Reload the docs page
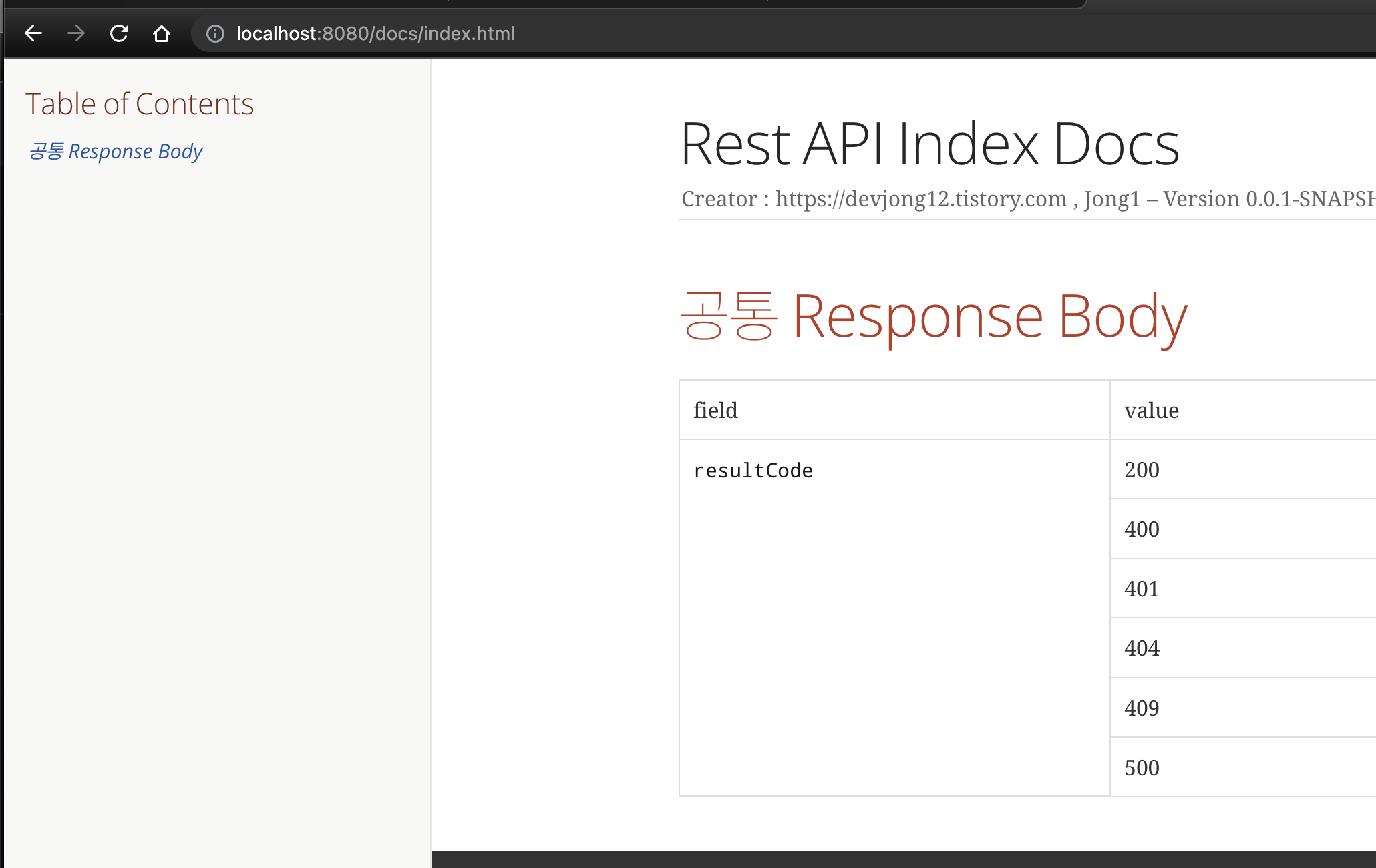This screenshot has height=868, width=1376. pos(119,33)
